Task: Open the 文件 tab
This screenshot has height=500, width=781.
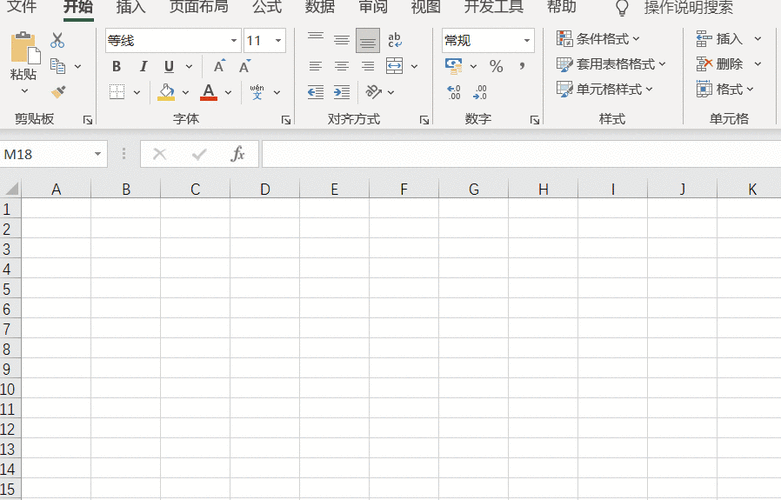Action: coord(21,7)
